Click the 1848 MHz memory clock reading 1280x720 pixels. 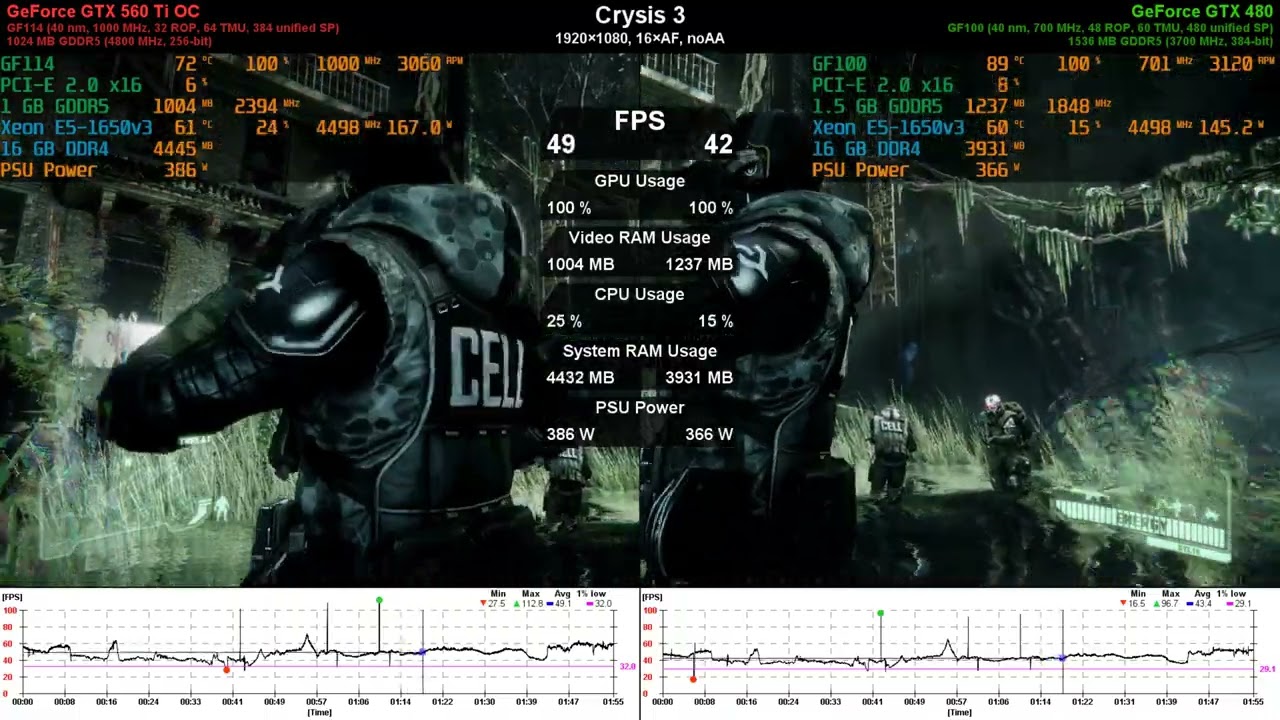click(1079, 107)
